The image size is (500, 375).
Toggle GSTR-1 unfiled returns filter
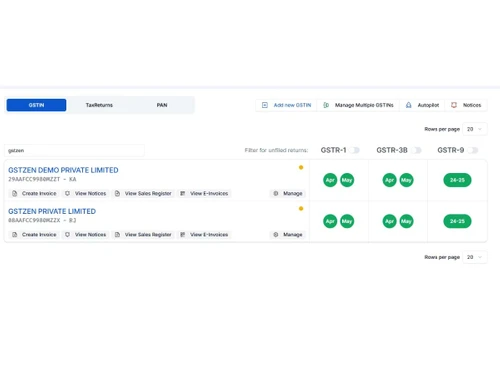click(x=355, y=150)
